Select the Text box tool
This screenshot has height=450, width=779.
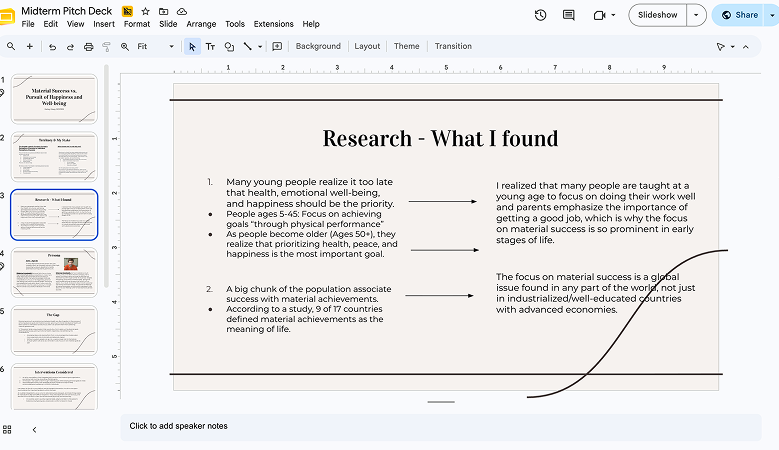tap(210, 47)
